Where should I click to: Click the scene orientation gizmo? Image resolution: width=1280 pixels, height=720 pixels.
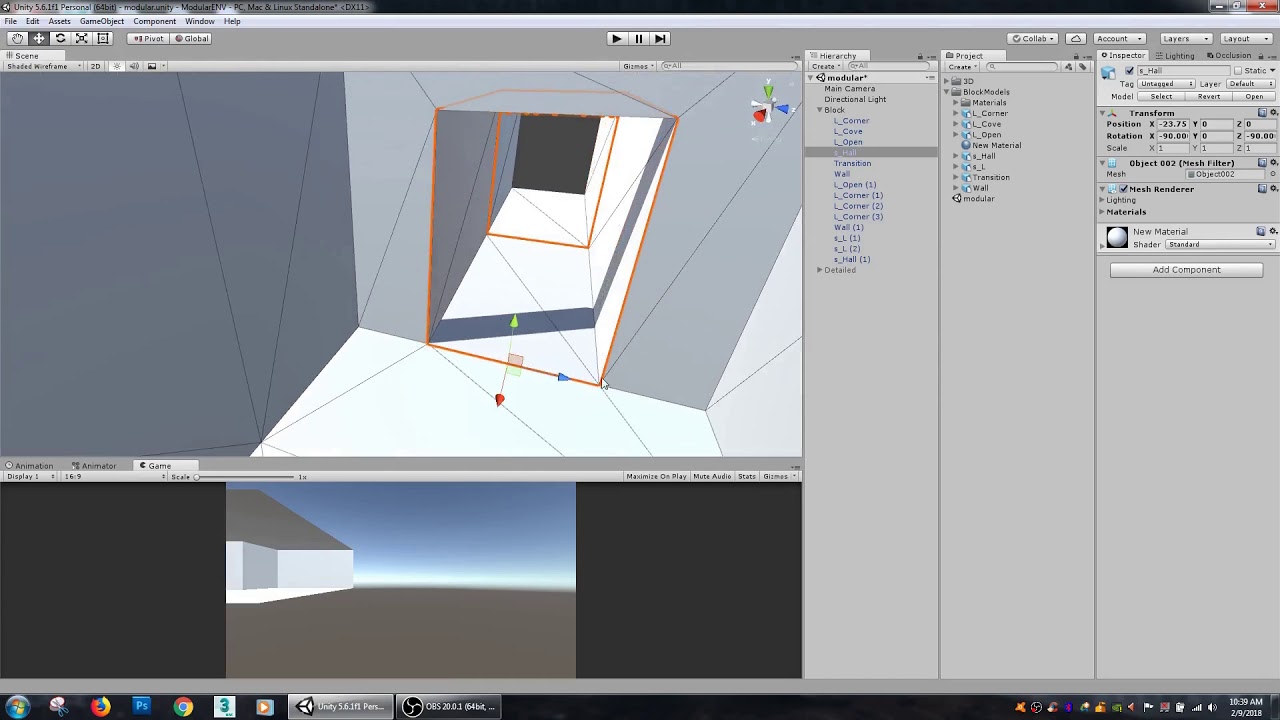click(x=767, y=108)
